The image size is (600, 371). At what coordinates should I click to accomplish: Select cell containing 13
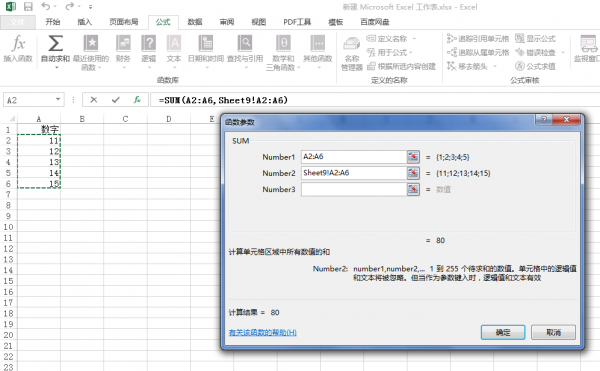39,162
